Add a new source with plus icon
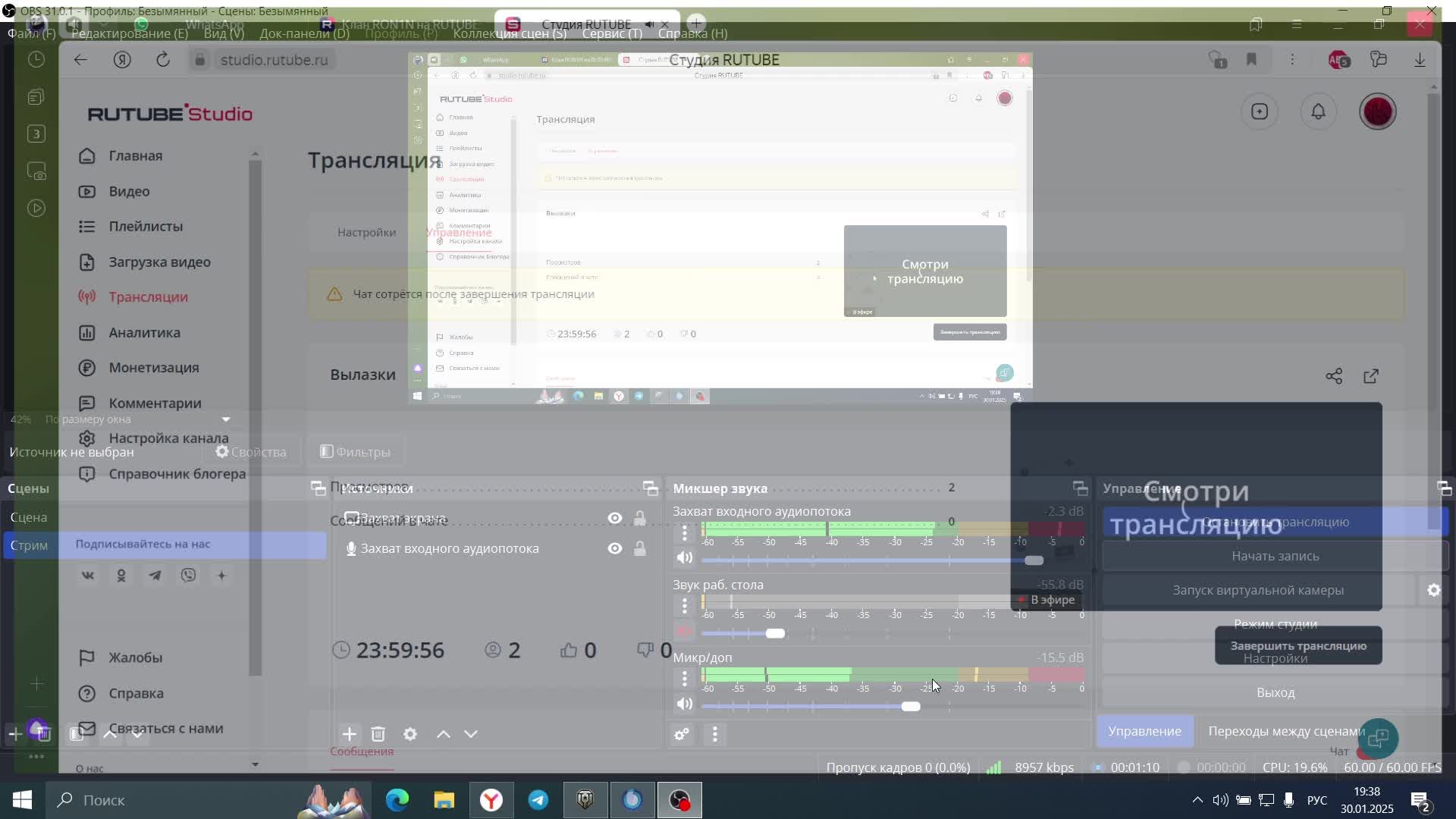Viewport: 1456px width, 819px height. pyautogui.click(x=349, y=734)
